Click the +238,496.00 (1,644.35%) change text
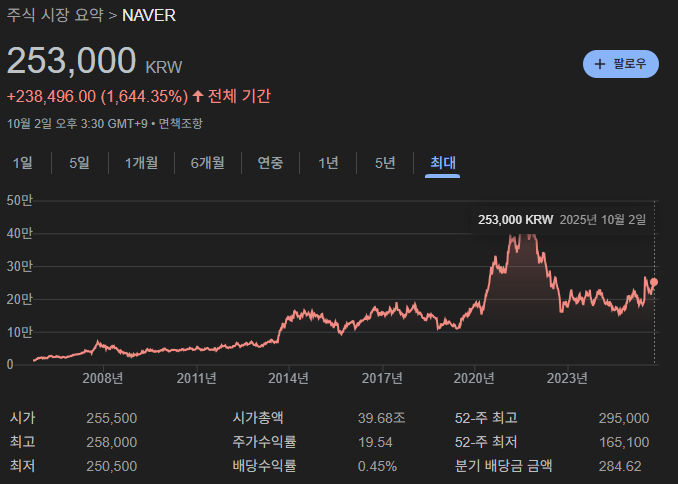 pyautogui.click(x=98, y=96)
